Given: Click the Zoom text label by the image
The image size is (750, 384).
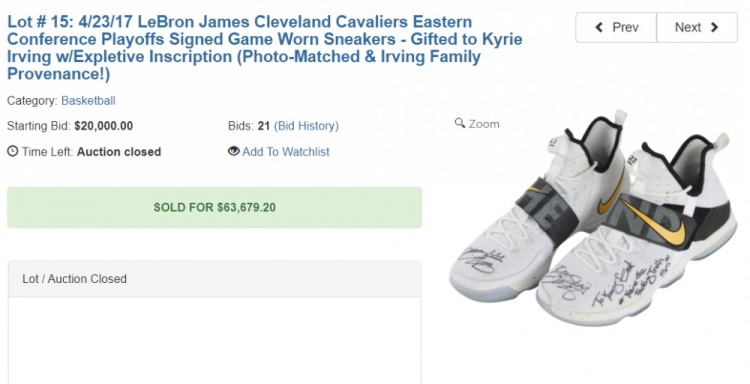Looking at the screenshot, I should pyautogui.click(x=484, y=124).
